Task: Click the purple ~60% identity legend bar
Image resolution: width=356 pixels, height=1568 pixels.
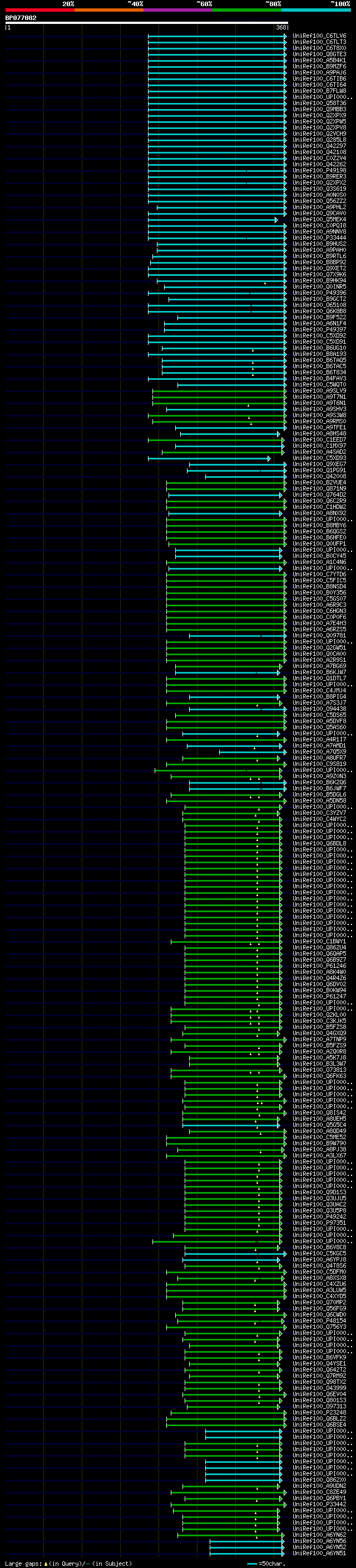Action: tap(179, 10)
